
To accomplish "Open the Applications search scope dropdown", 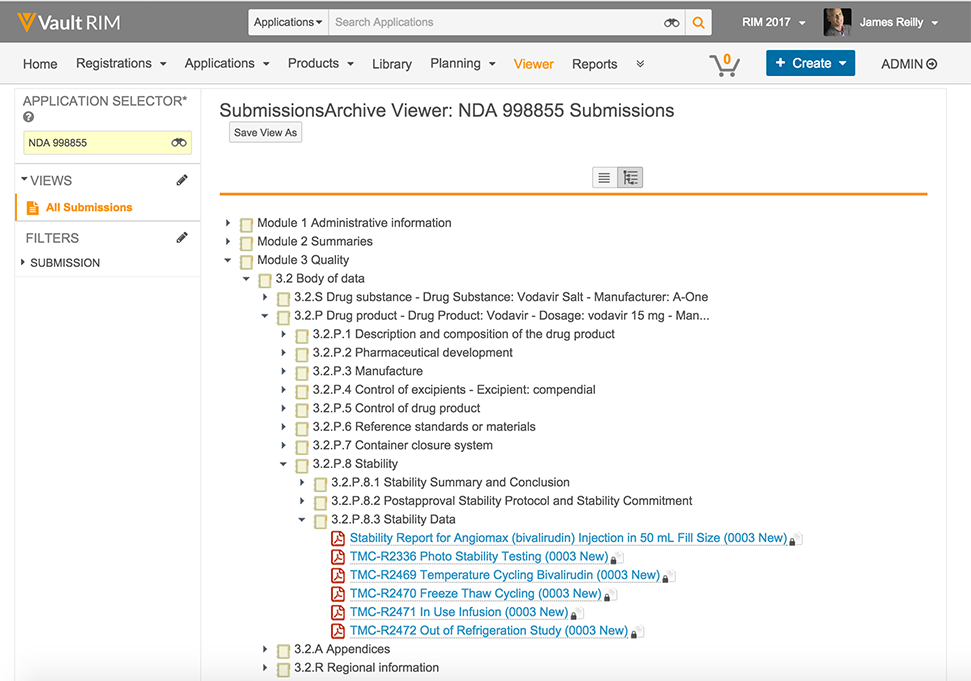I will click(288, 22).
